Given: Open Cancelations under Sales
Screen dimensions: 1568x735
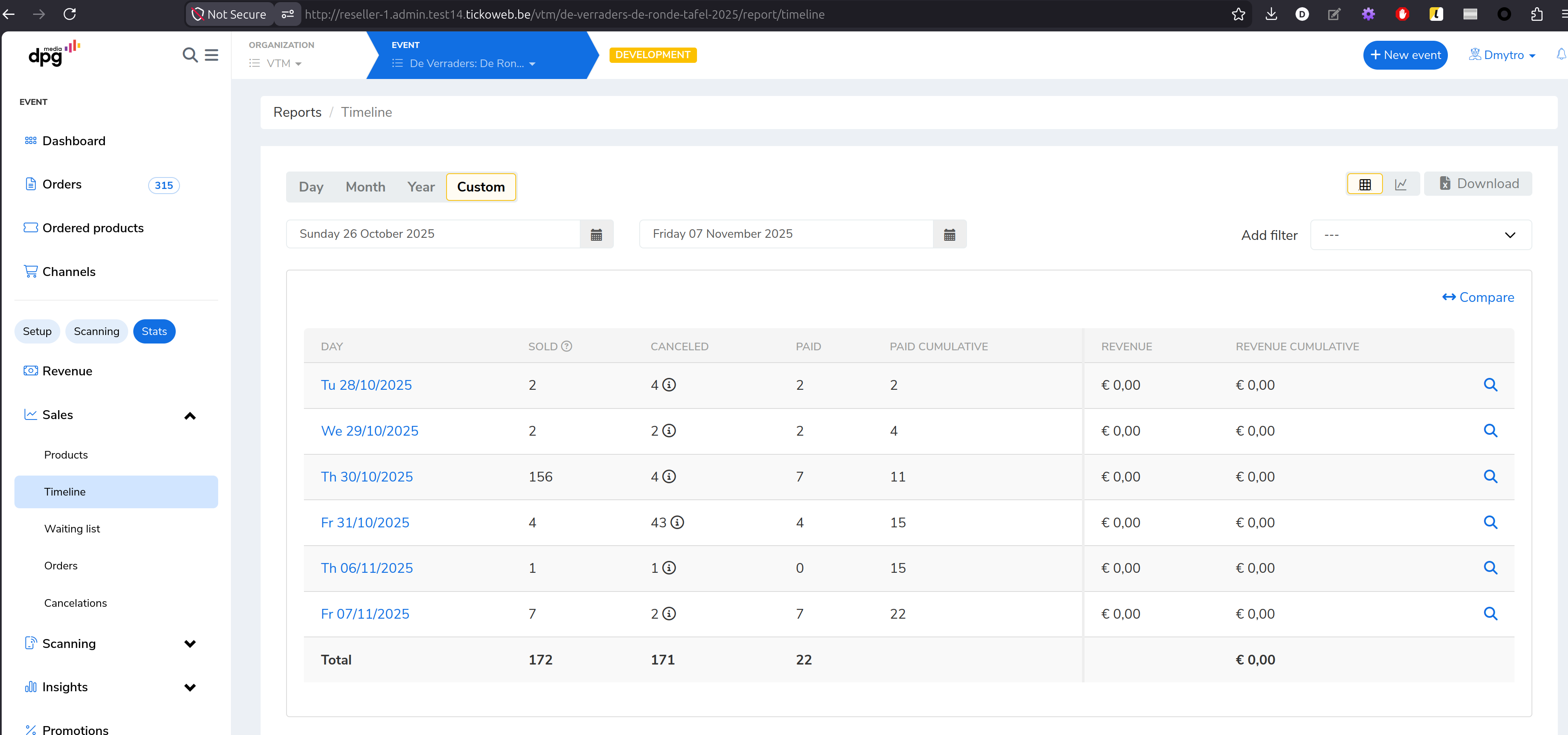Looking at the screenshot, I should click(x=76, y=603).
